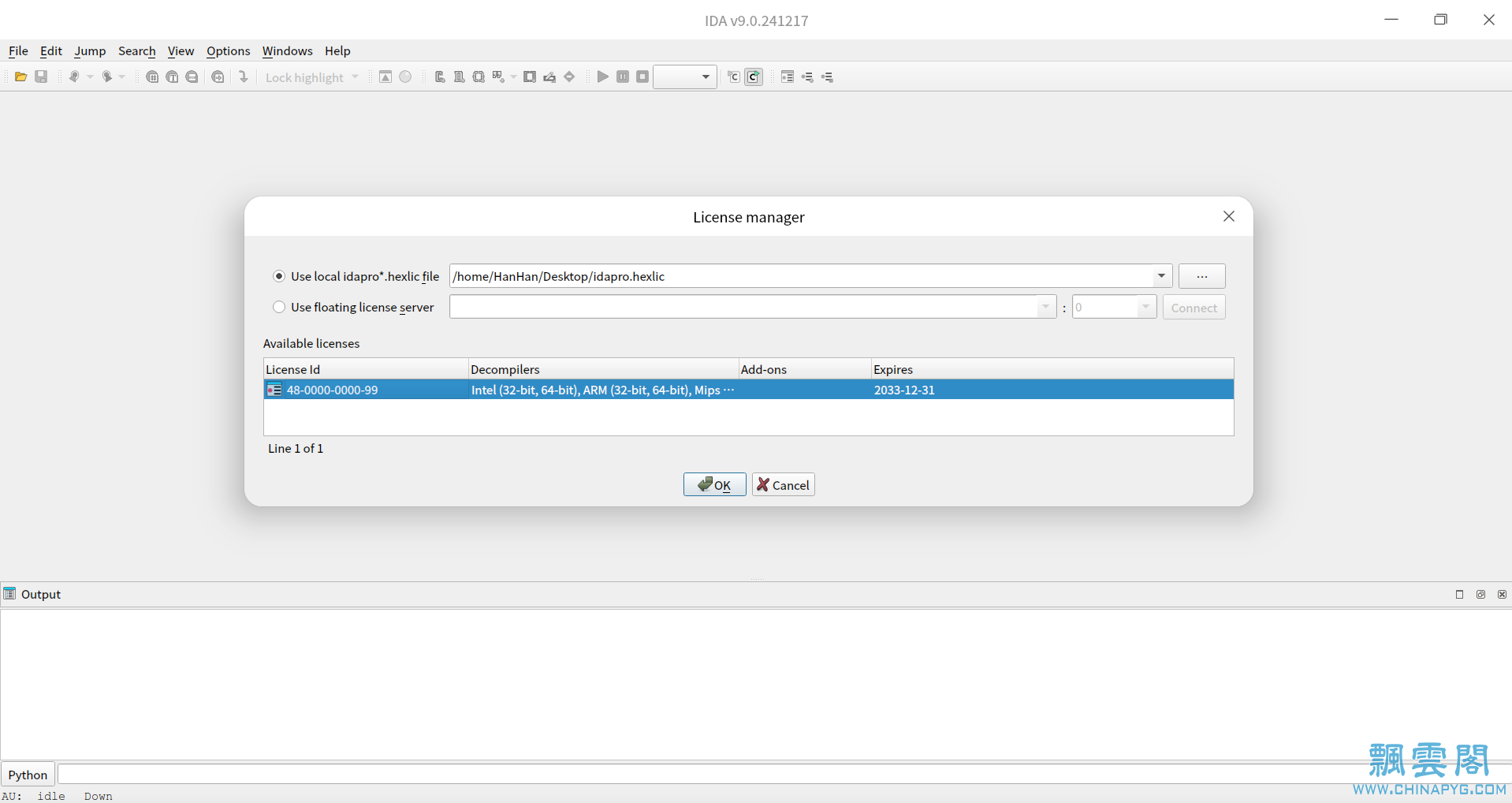Click the first document view toolbar icon
The height and width of the screenshot is (803, 1512).
coord(440,77)
